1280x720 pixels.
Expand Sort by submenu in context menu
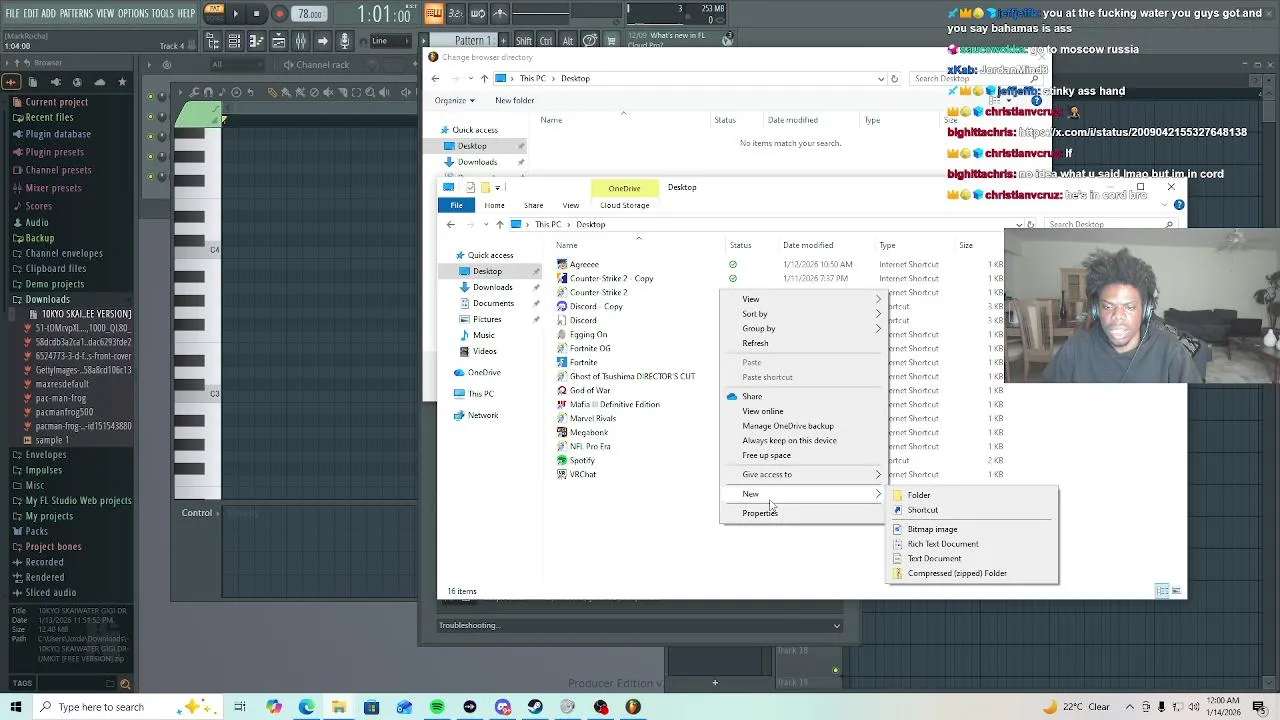(804, 314)
